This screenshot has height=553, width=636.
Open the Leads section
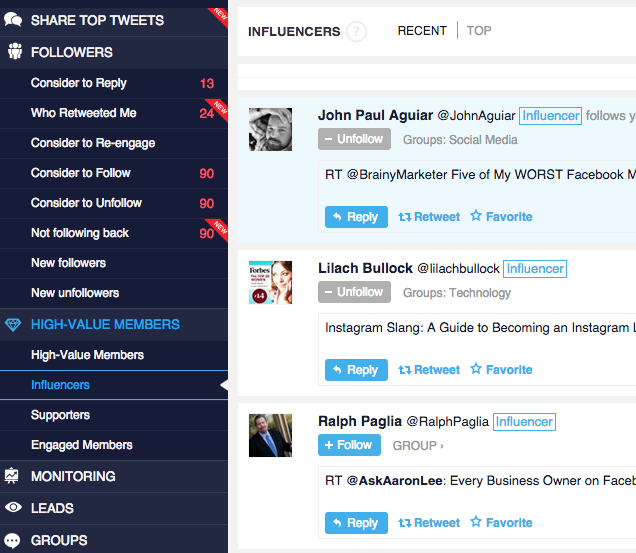114,508
